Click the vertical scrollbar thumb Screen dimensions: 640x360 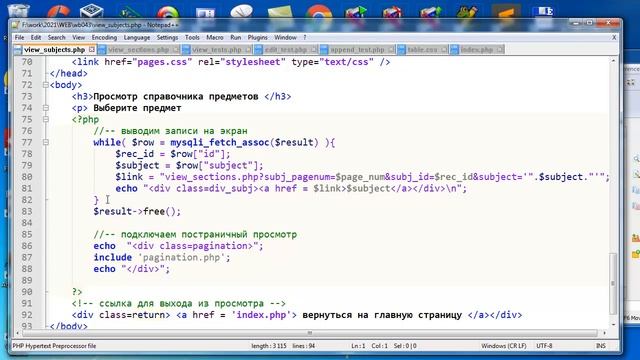pos(613,283)
